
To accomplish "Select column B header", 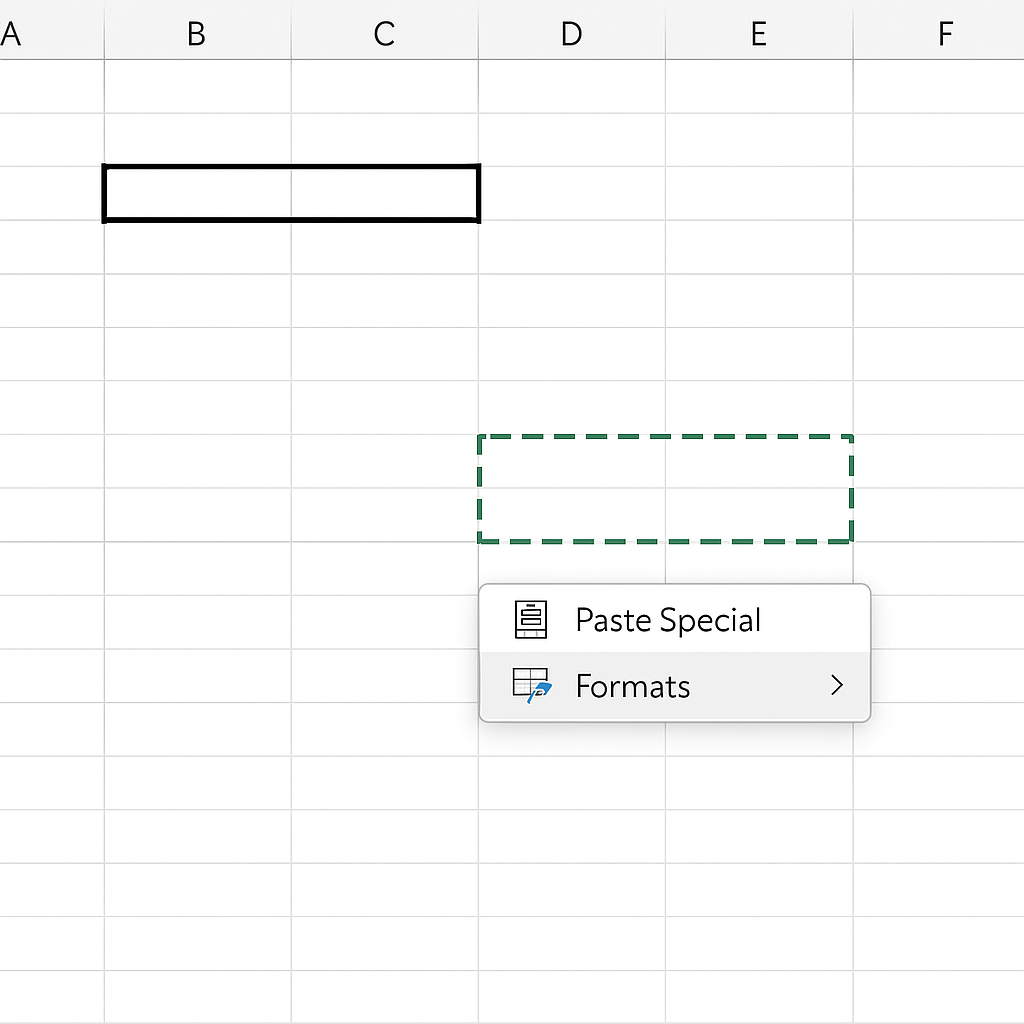I will pyautogui.click(x=197, y=34).
